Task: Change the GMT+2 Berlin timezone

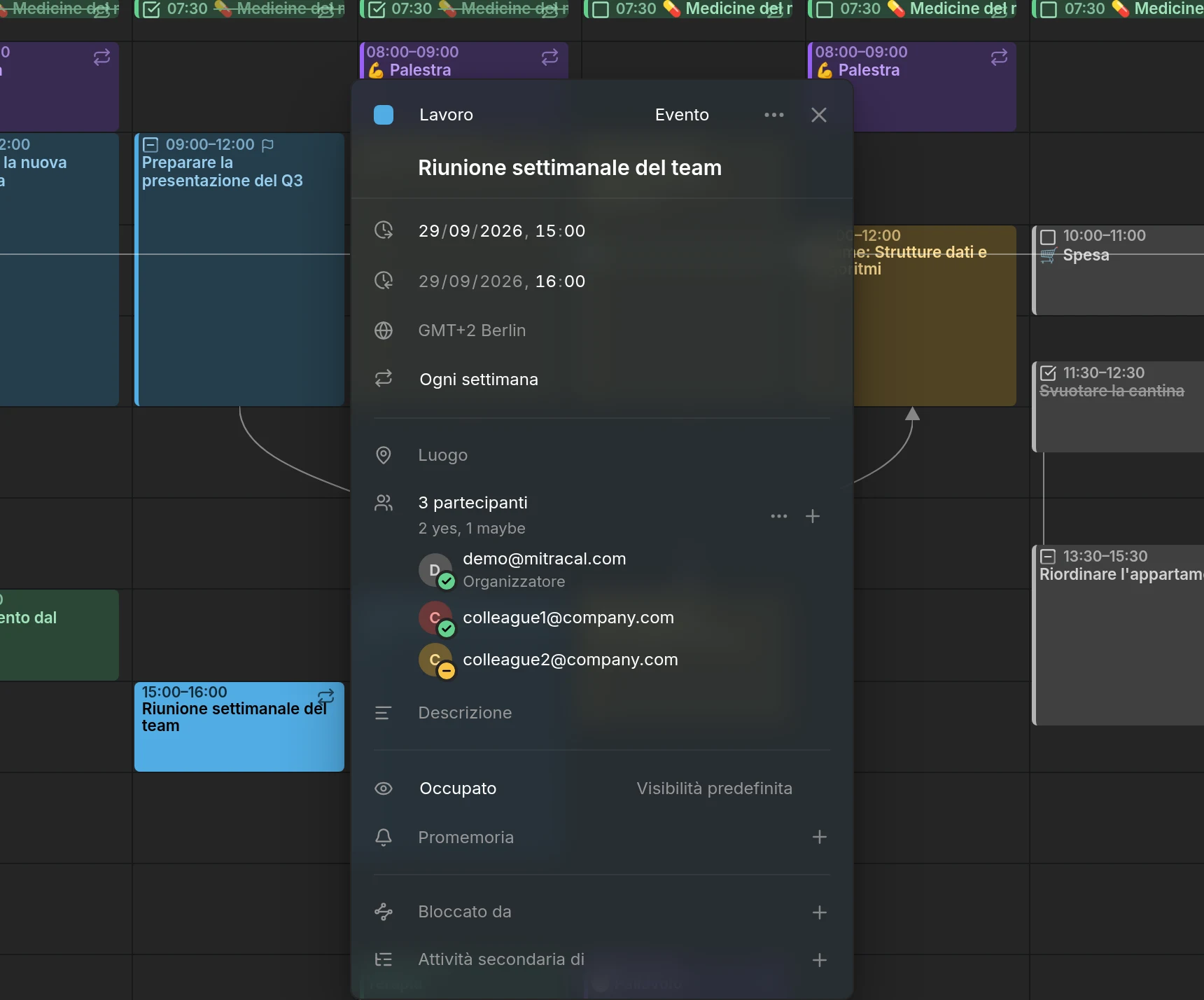Action: click(472, 331)
